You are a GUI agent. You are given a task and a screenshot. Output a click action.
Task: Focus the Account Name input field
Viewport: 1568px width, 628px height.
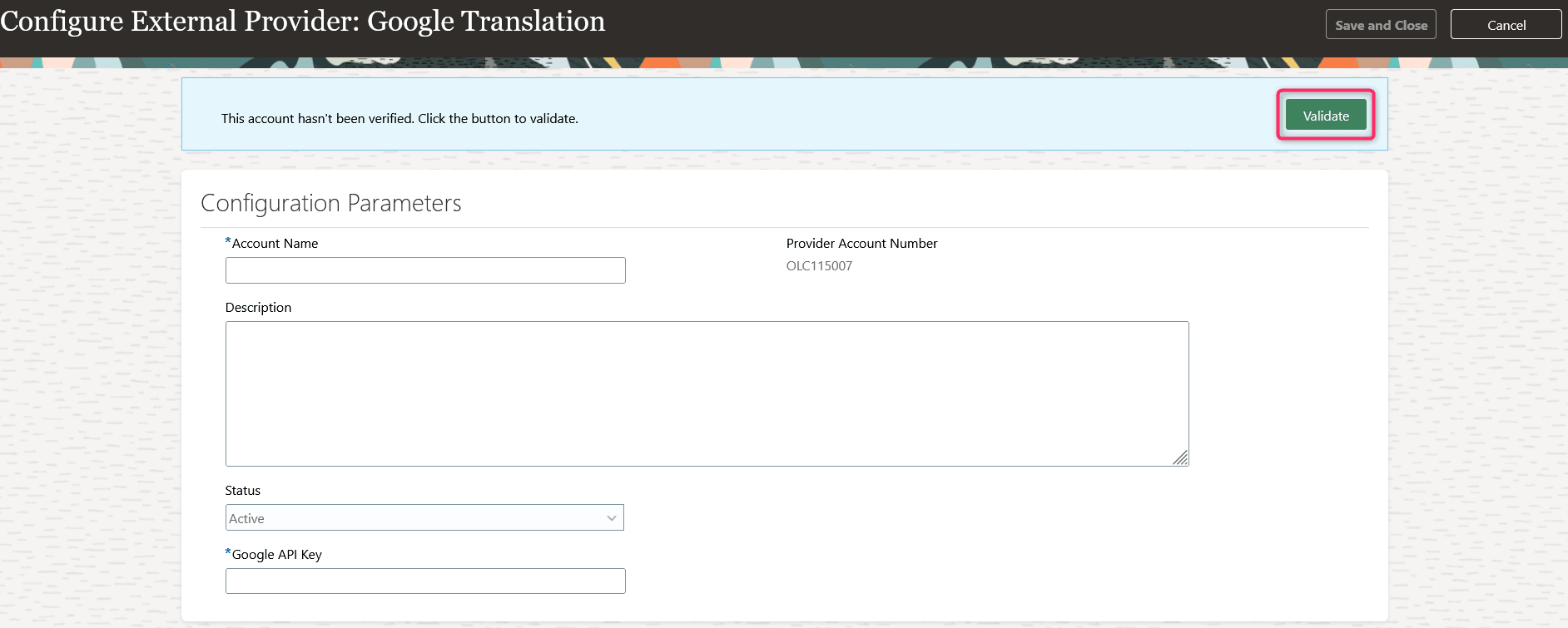pos(425,270)
